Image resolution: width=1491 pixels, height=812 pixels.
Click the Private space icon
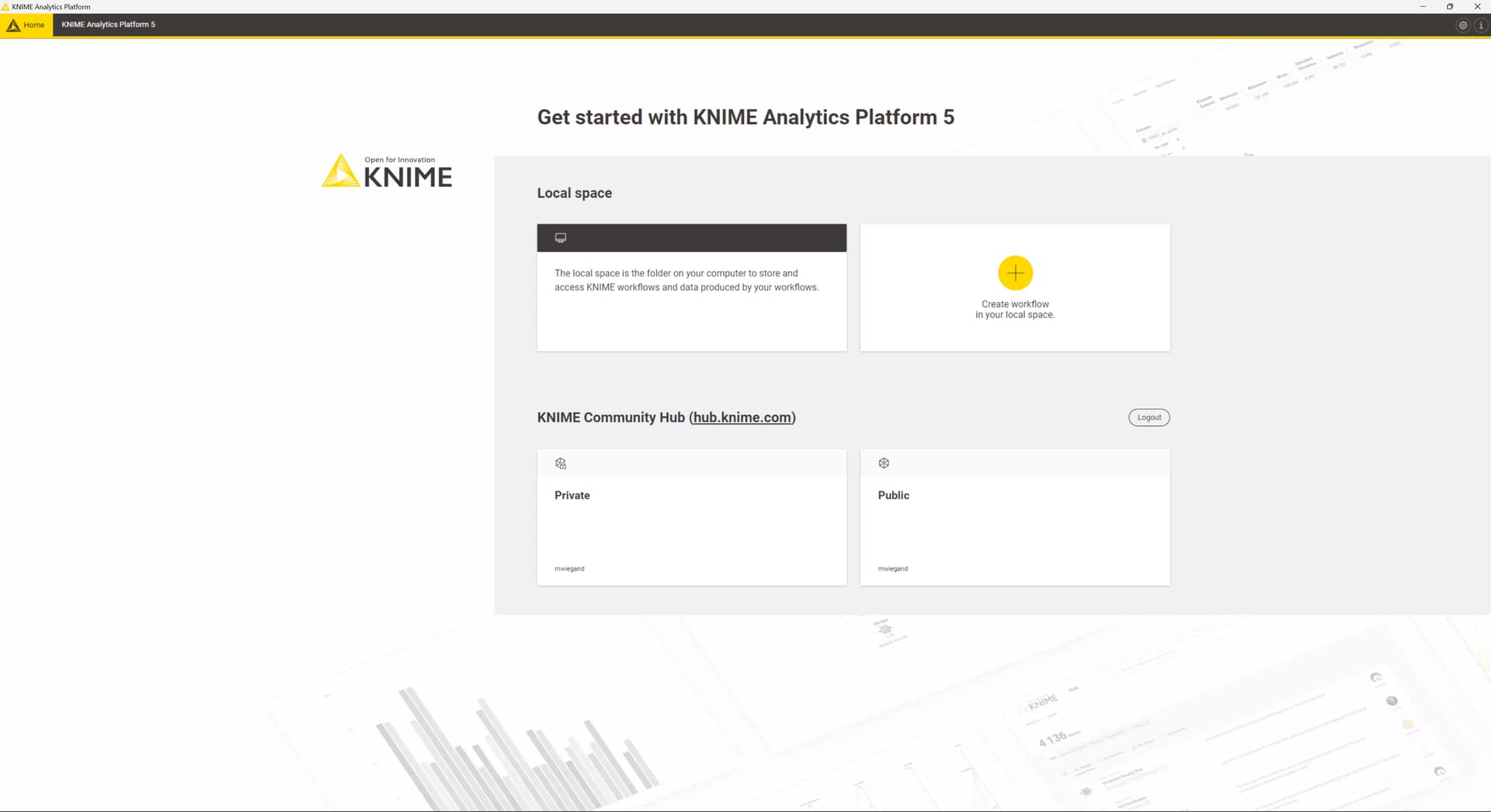pyautogui.click(x=561, y=463)
